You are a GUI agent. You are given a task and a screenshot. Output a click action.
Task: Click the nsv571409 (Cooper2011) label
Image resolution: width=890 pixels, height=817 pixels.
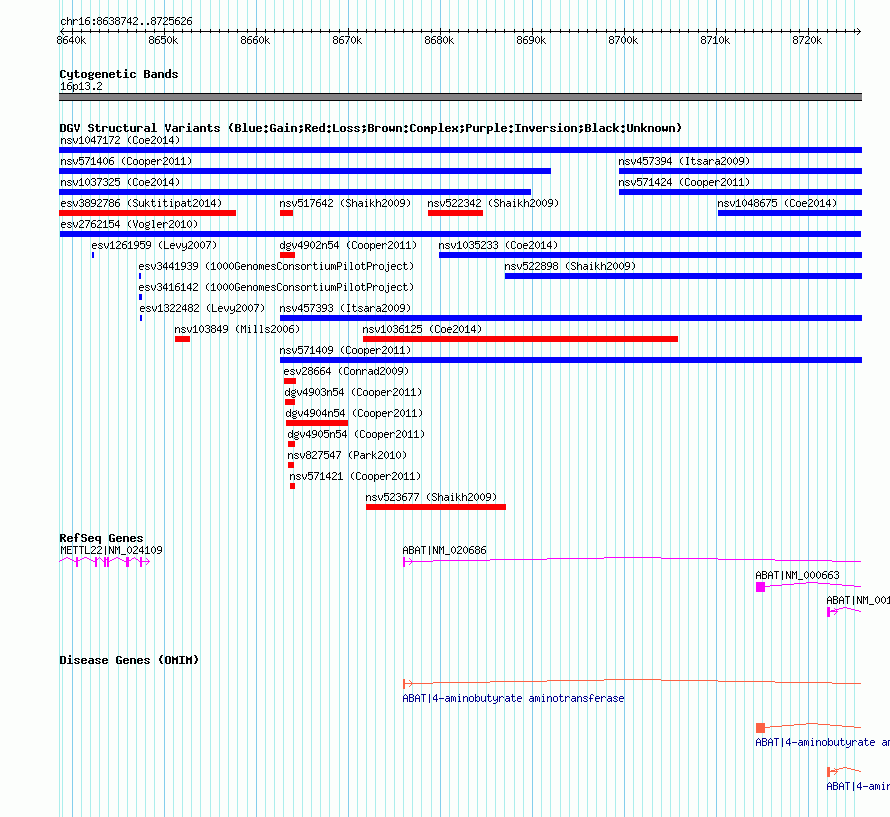pos(345,350)
